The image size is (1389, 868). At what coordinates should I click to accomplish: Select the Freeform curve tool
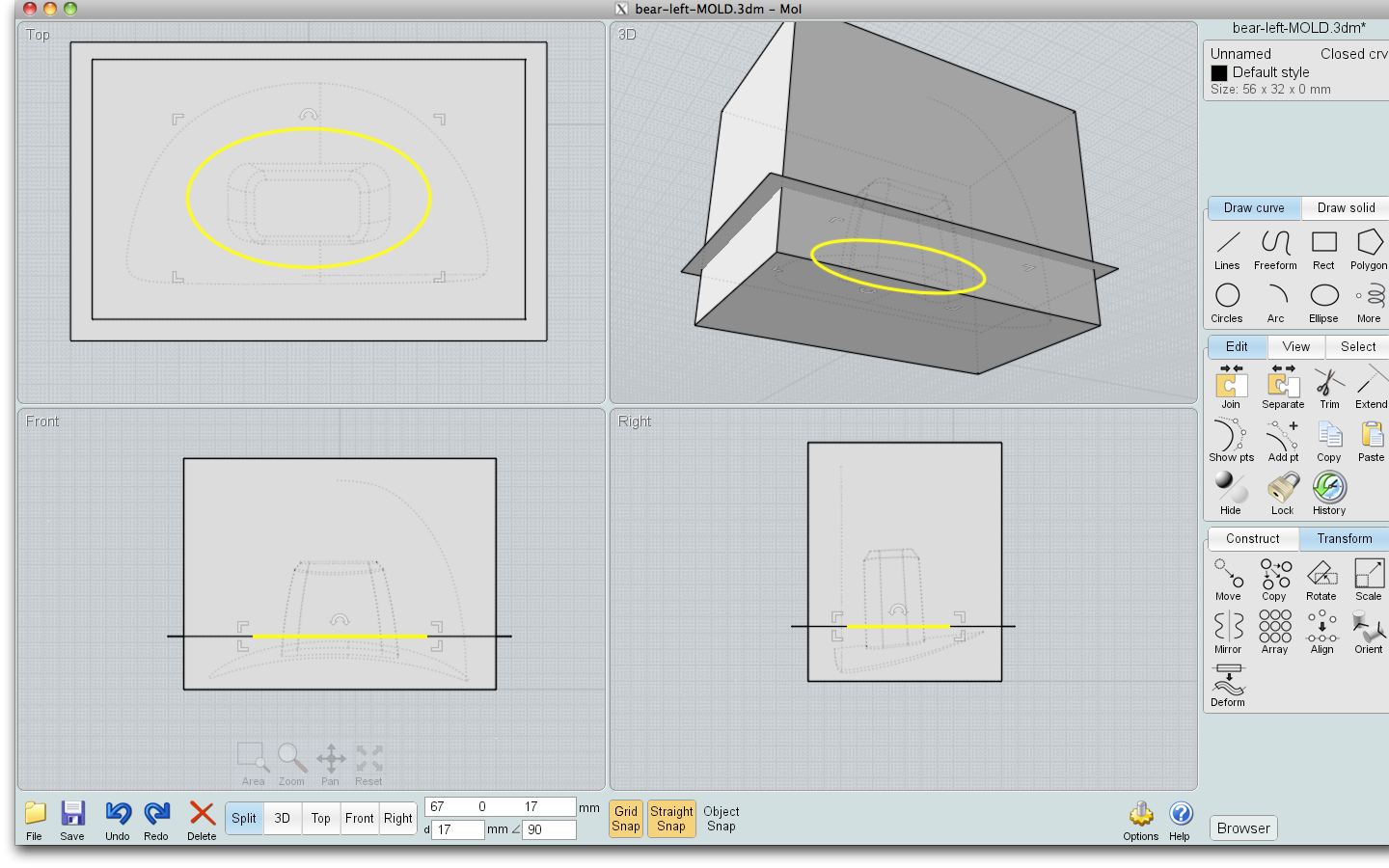1275,249
